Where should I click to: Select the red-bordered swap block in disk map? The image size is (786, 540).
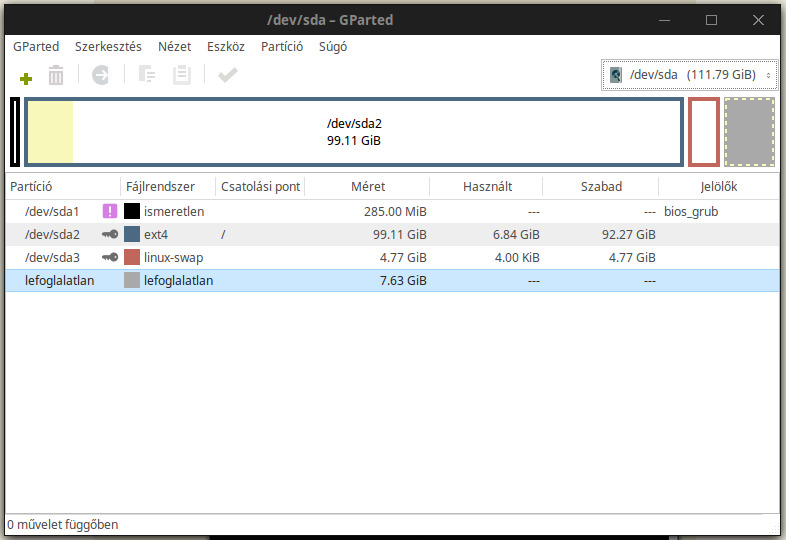tap(704, 132)
